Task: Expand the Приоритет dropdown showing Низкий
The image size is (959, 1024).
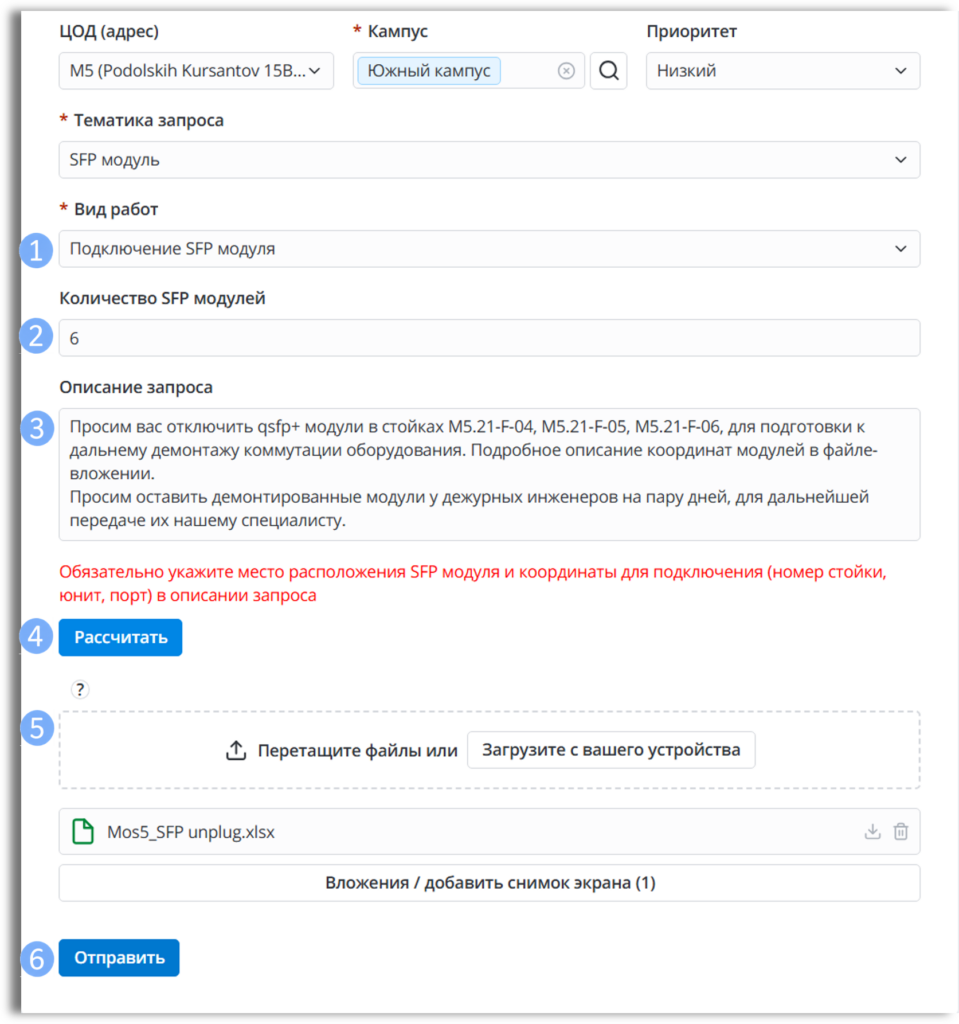Action: (783, 71)
